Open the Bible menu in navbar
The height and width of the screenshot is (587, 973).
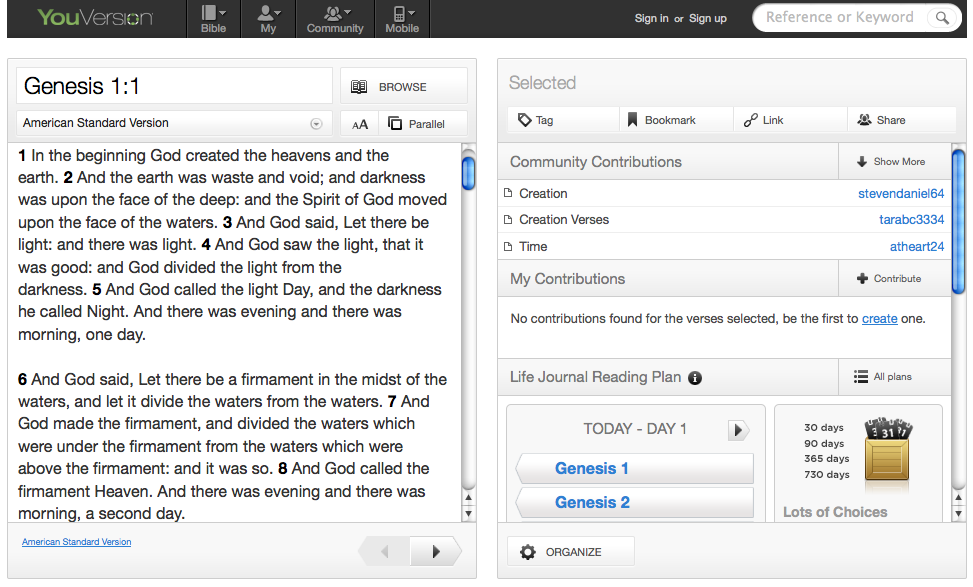point(213,19)
